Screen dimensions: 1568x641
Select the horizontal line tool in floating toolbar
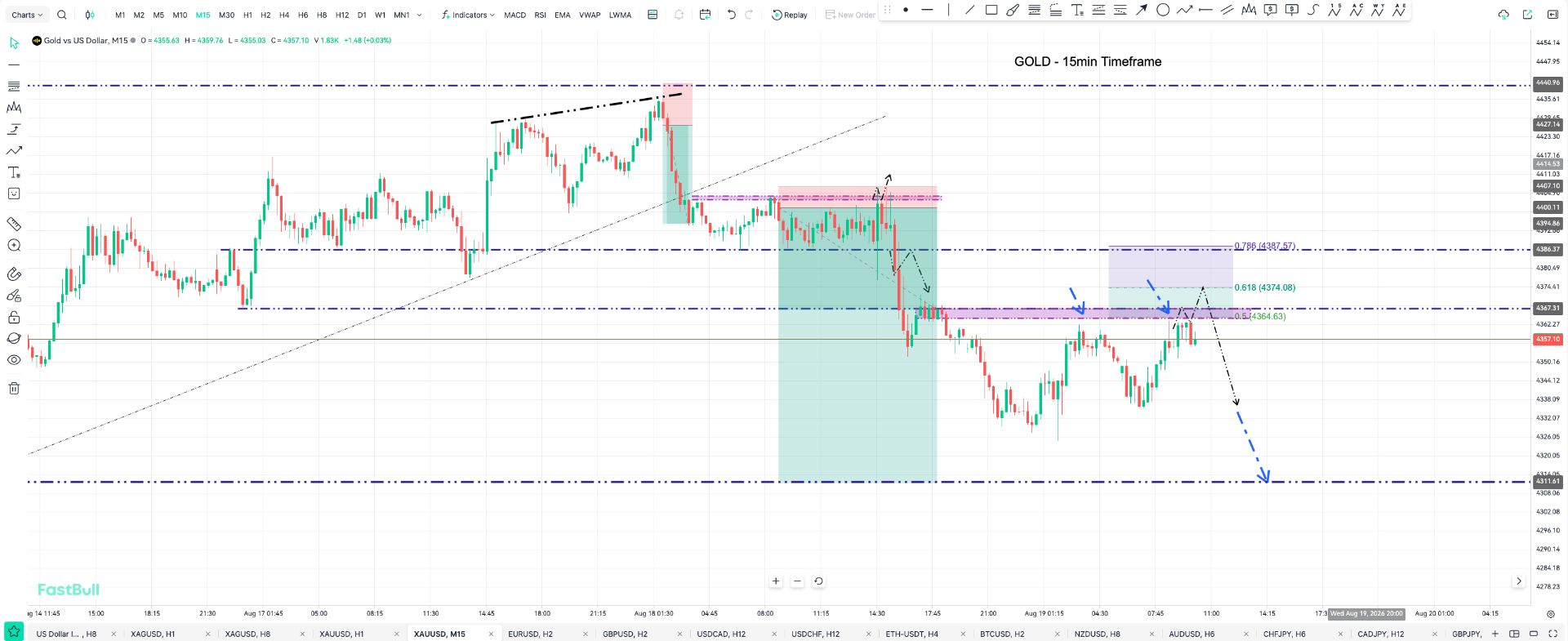coord(927,11)
